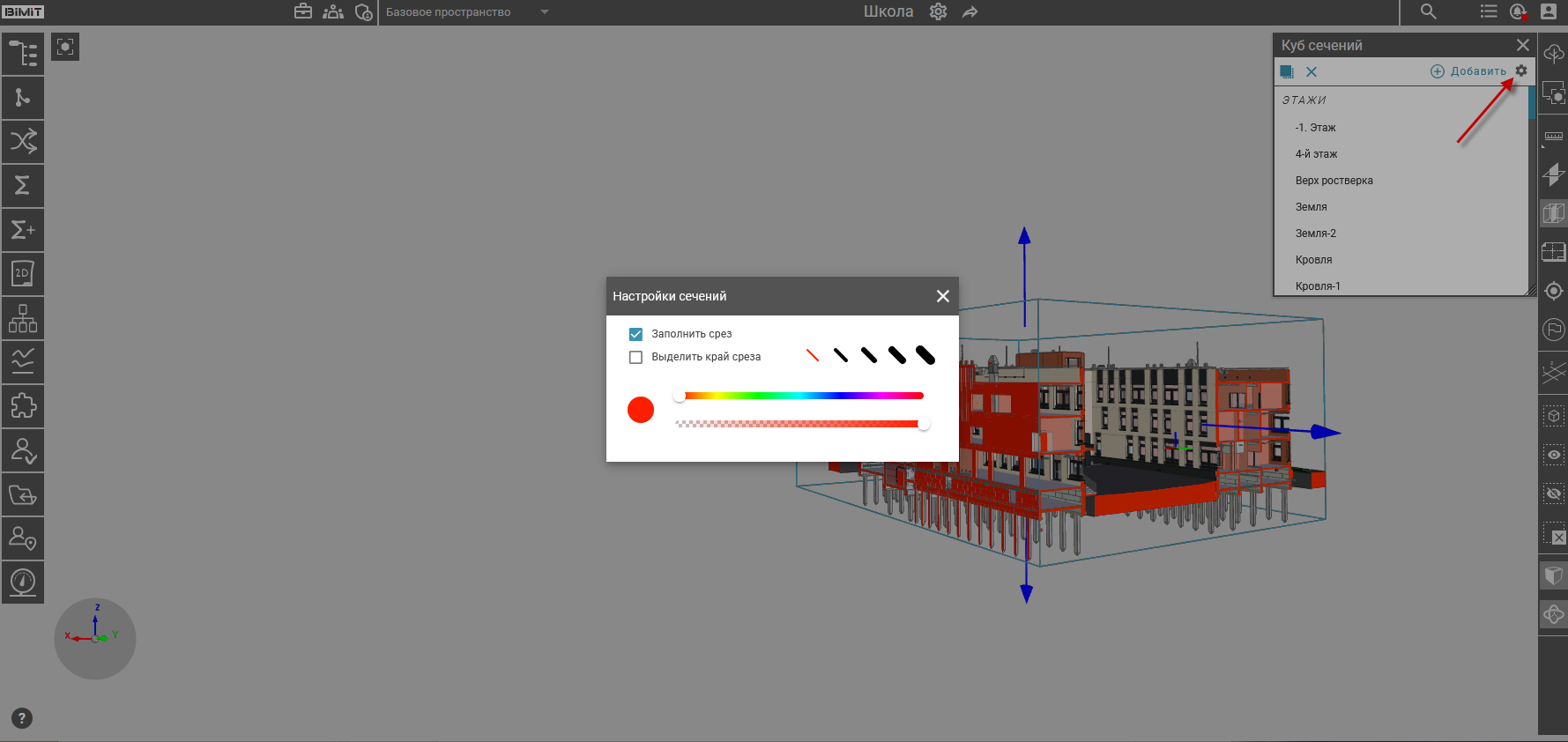Image resolution: width=1568 pixels, height=742 pixels.
Task: Toggle the section cube square icon
Action: pyautogui.click(x=1287, y=71)
